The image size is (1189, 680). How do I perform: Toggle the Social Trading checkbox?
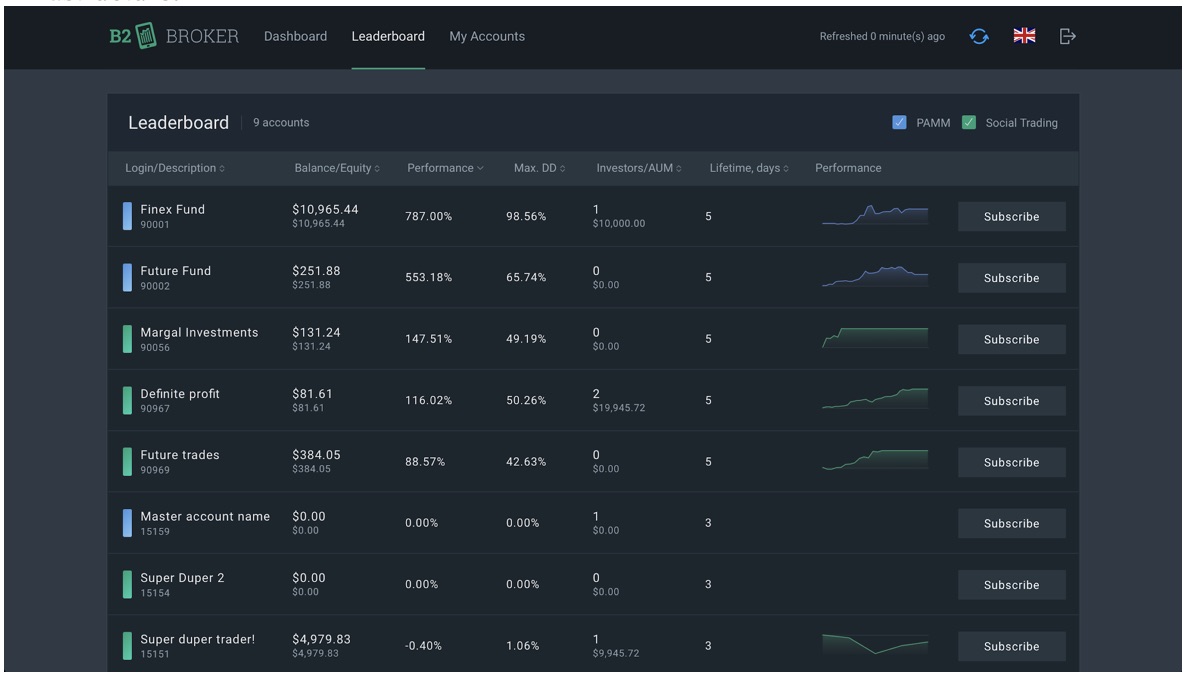(x=968, y=123)
